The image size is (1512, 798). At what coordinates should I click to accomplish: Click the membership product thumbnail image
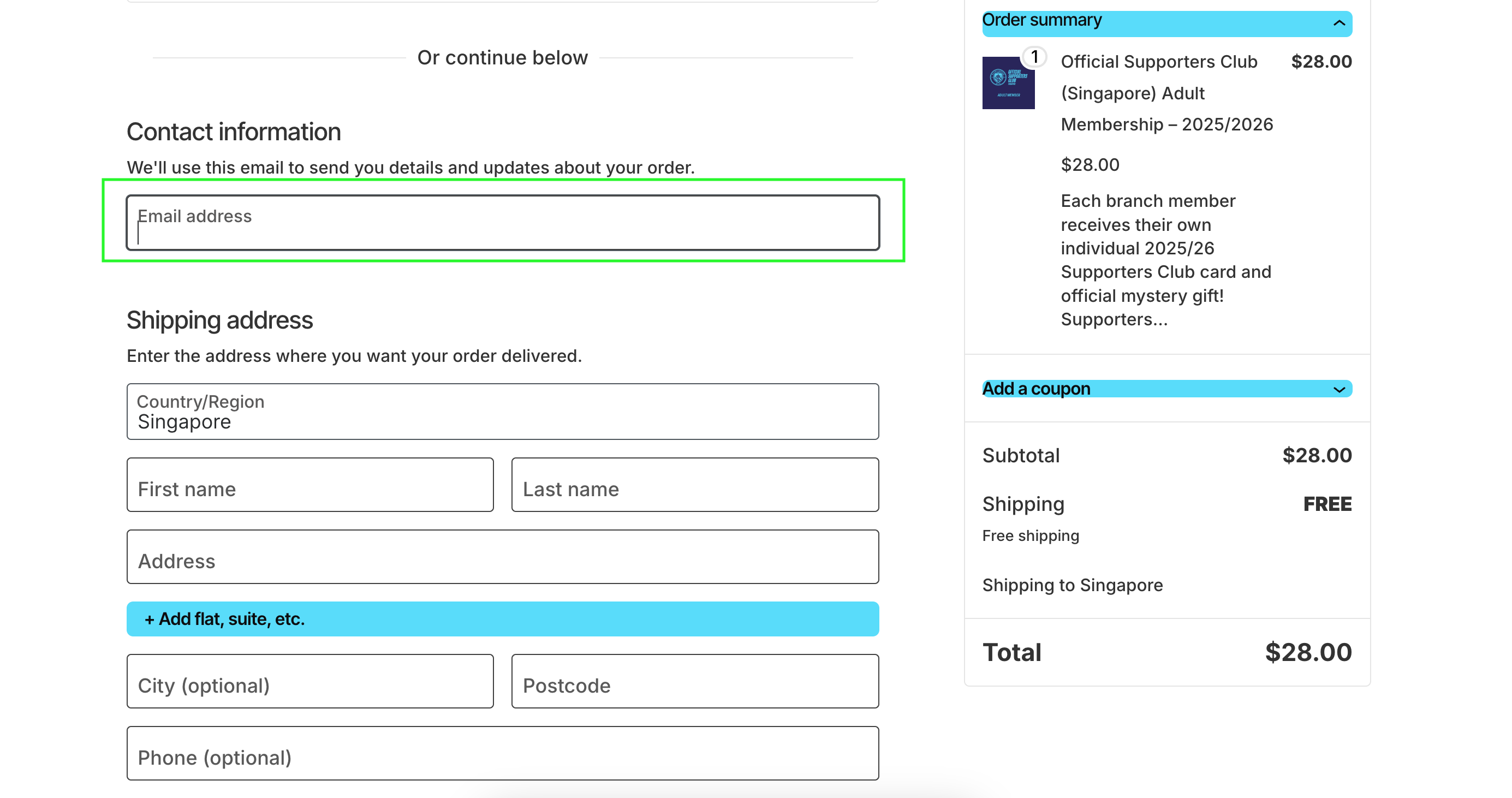1008,83
